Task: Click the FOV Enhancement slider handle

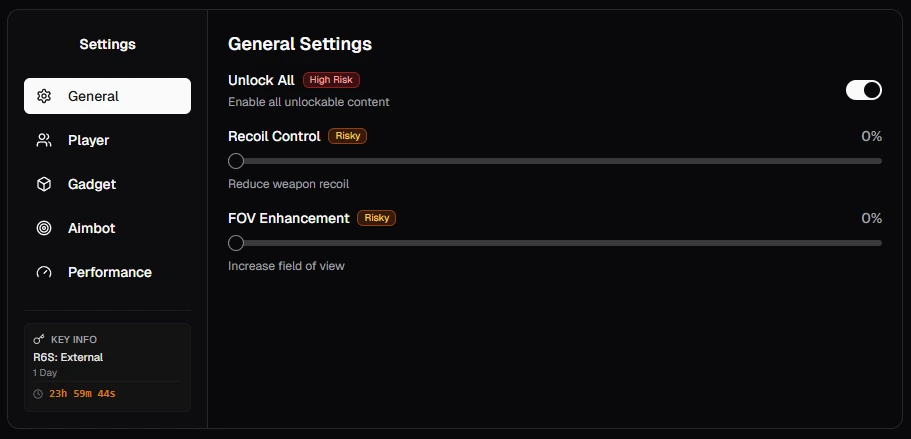Action: [236, 243]
